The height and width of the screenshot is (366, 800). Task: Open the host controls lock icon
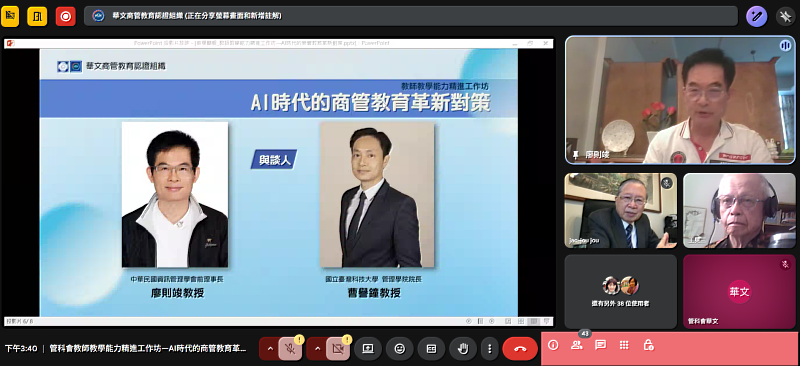pos(648,345)
